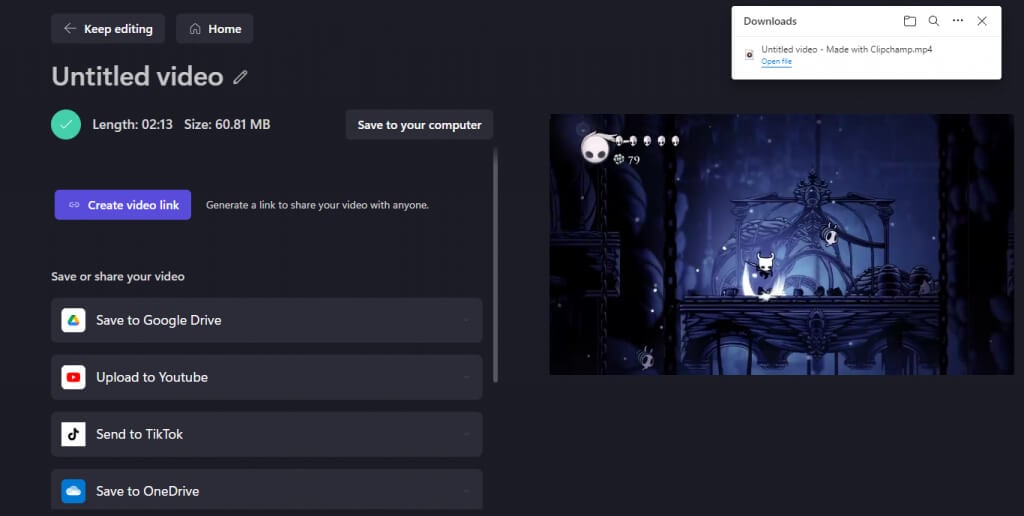This screenshot has width=1024, height=516.
Task: Open the three-dot menu in Downloads
Action: (957, 21)
